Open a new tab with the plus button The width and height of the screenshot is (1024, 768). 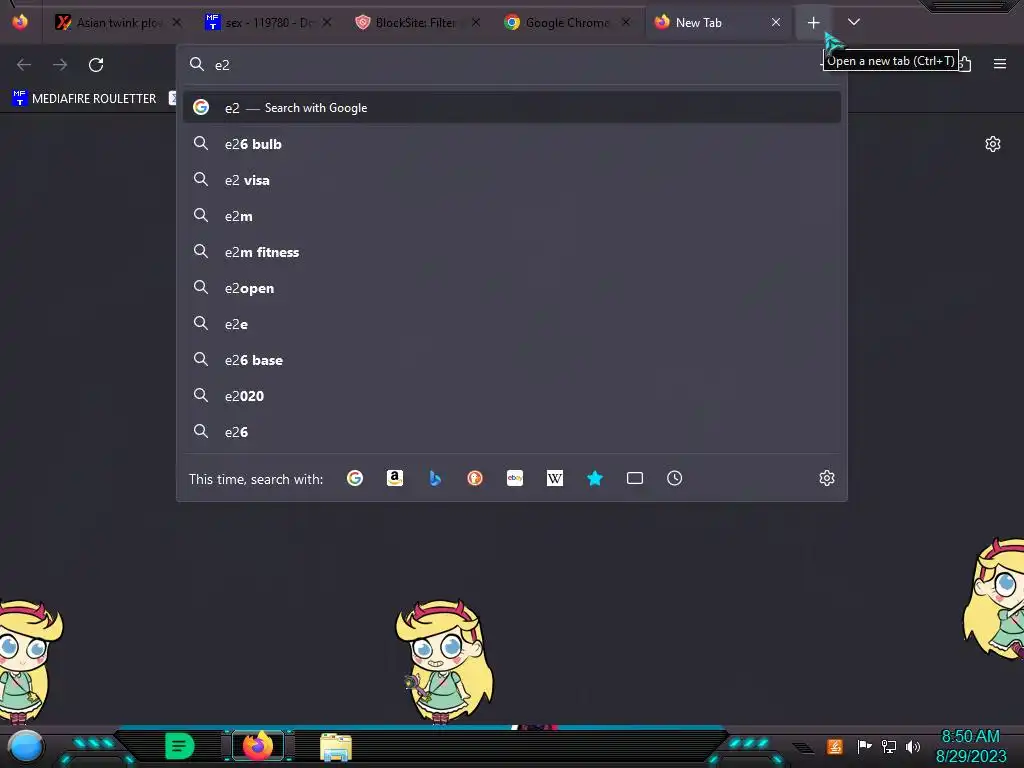813,23
